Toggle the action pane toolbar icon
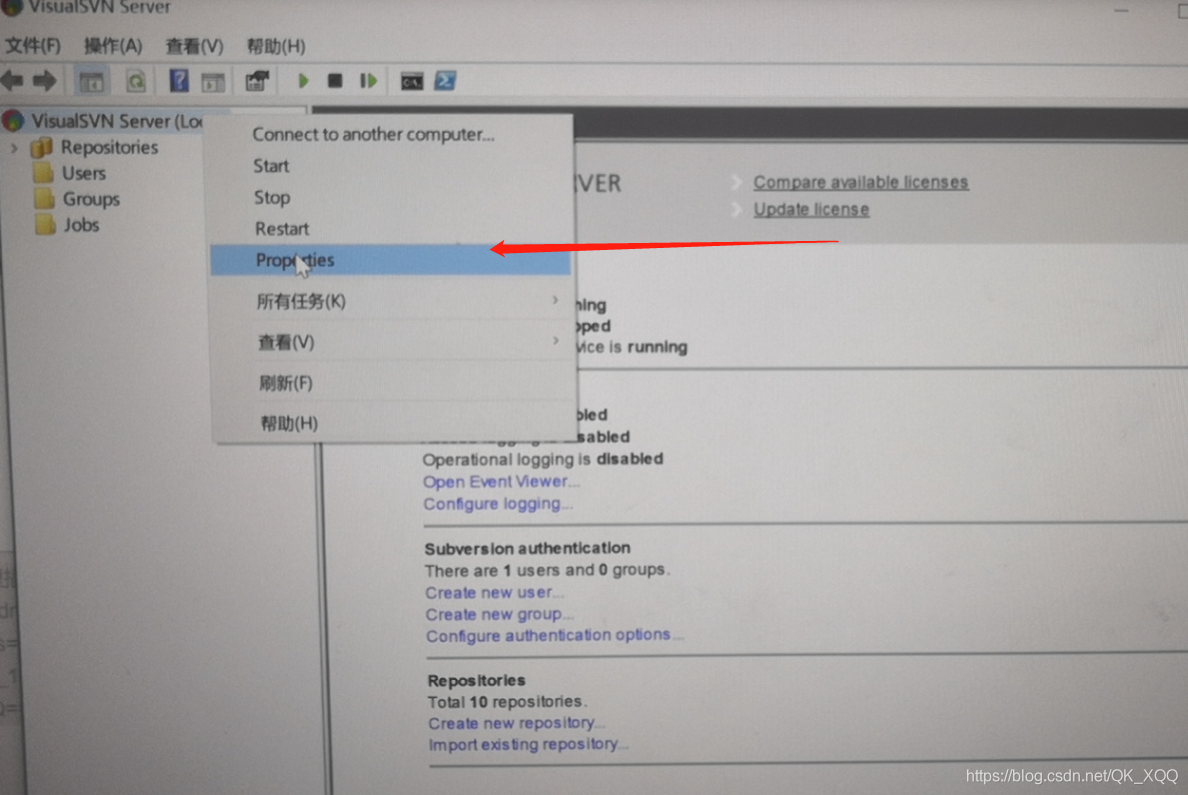The width and height of the screenshot is (1188, 795). pyautogui.click(x=213, y=81)
